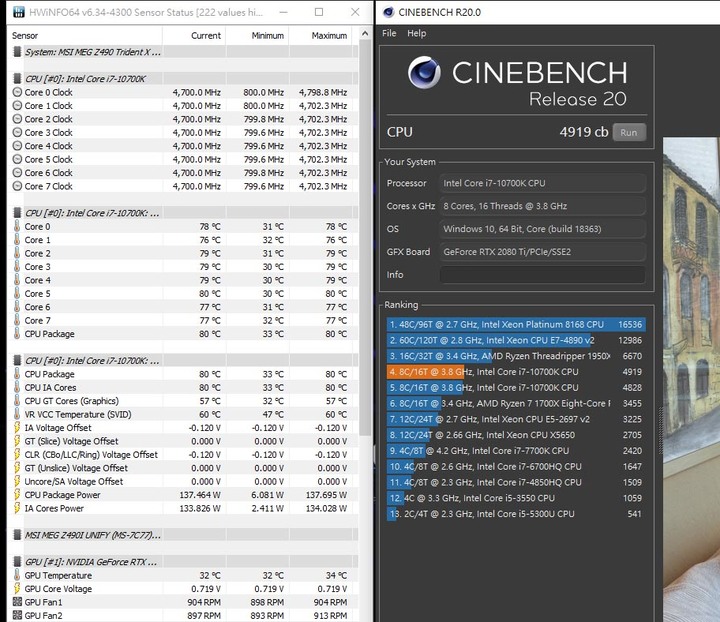The width and height of the screenshot is (720, 622).
Task: Select ranking entry i7-10700K scoring 4828
Action: point(516,387)
